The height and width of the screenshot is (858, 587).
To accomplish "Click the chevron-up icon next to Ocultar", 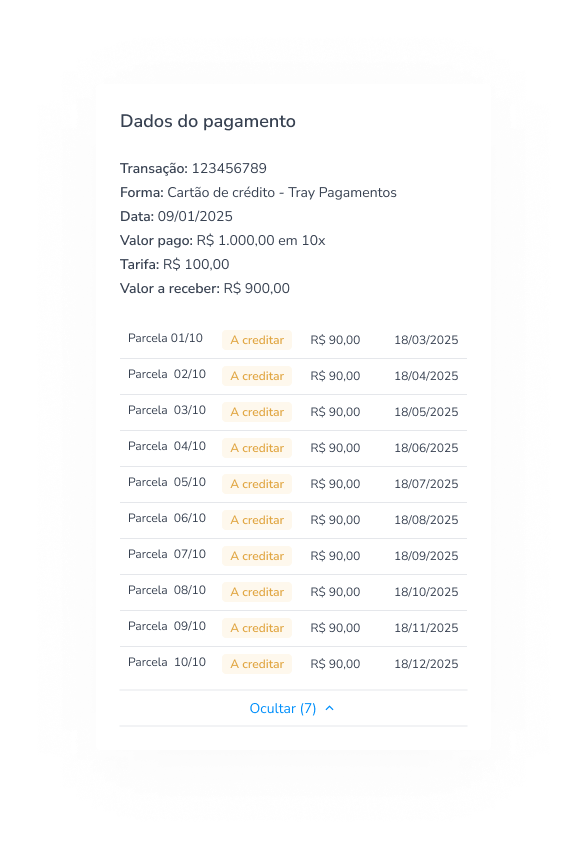I will (329, 708).
